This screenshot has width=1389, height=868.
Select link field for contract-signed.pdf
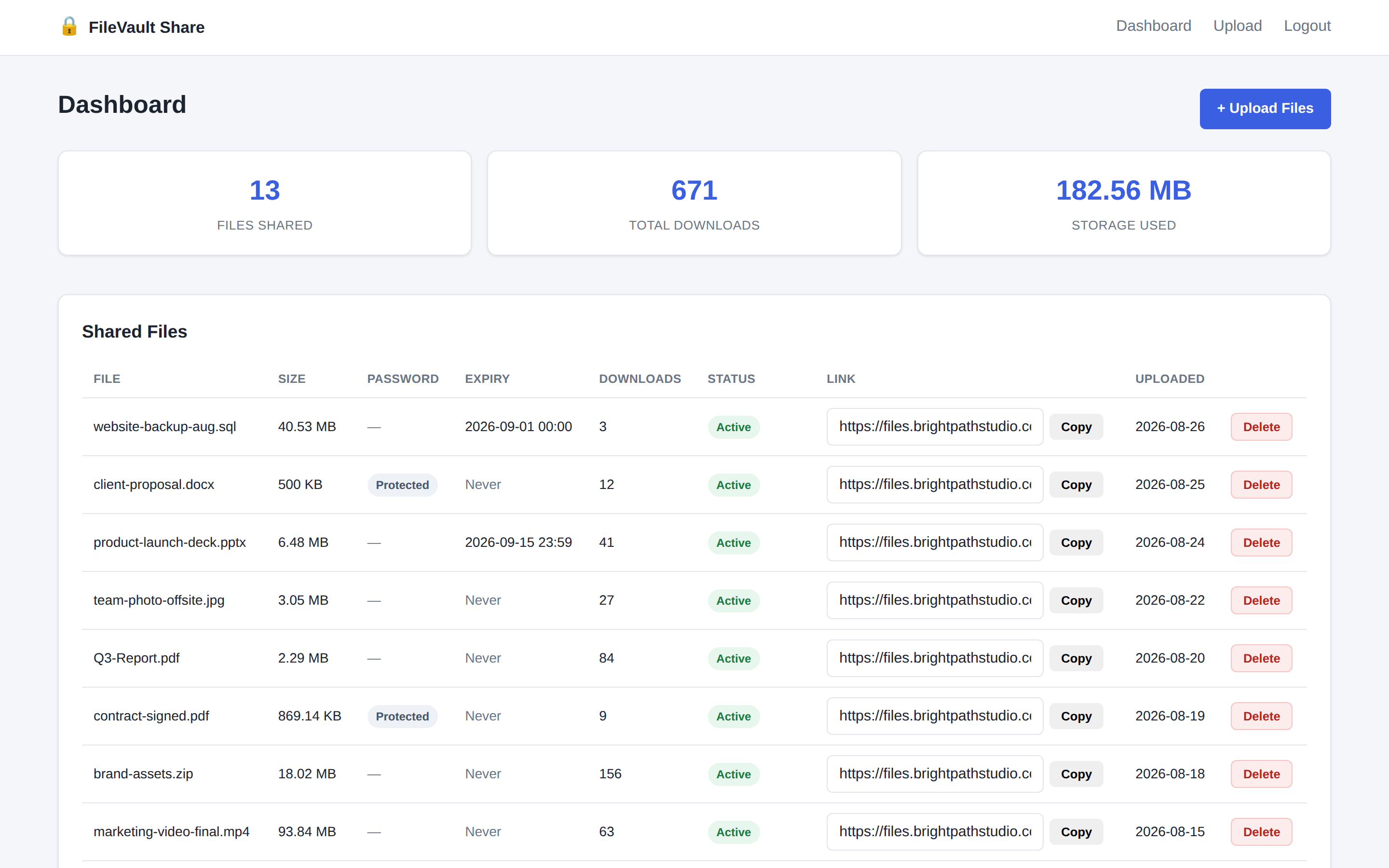[934, 716]
